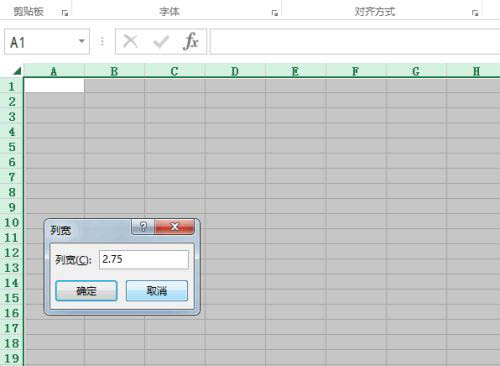Select row 16 header
The height and width of the screenshot is (366, 500).
click(x=12, y=313)
